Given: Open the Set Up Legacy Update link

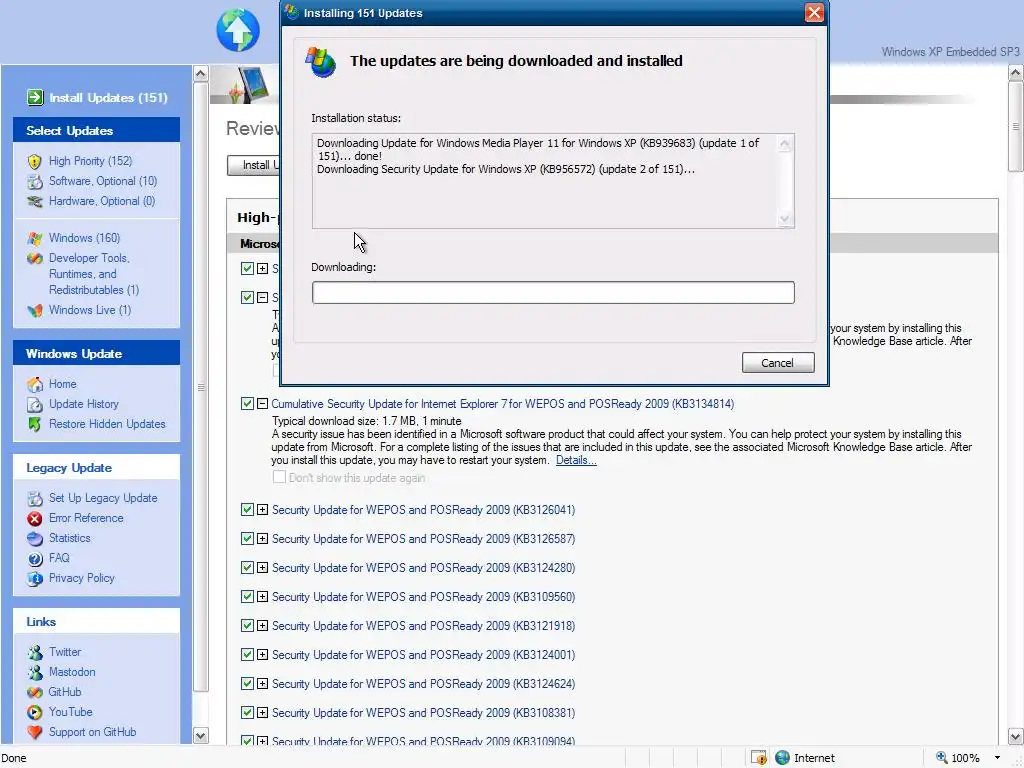Looking at the screenshot, I should (103, 498).
